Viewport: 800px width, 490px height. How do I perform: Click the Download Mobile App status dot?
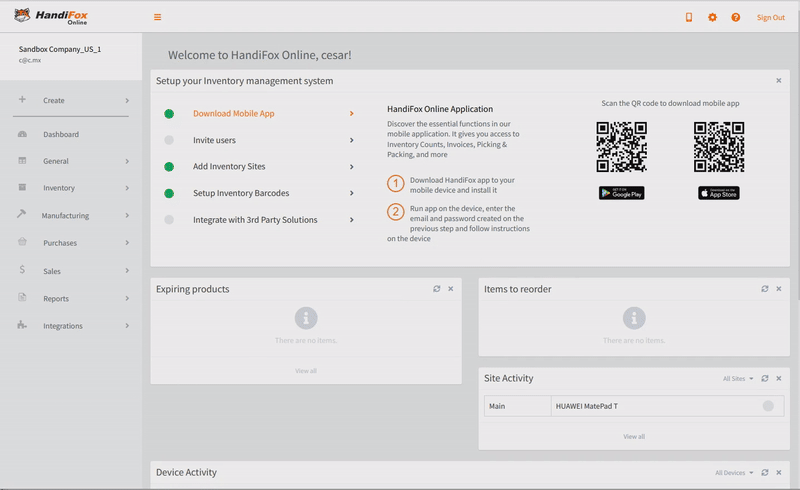169,114
